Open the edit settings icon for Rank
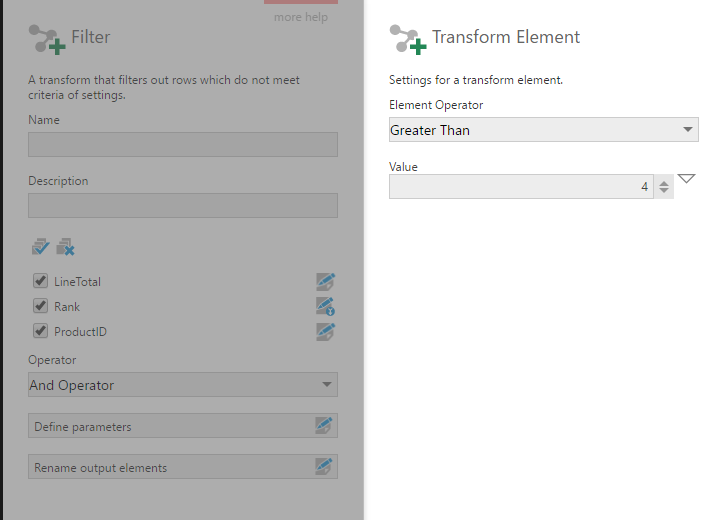This screenshot has height=520, width=722. click(x=324, y=307)
